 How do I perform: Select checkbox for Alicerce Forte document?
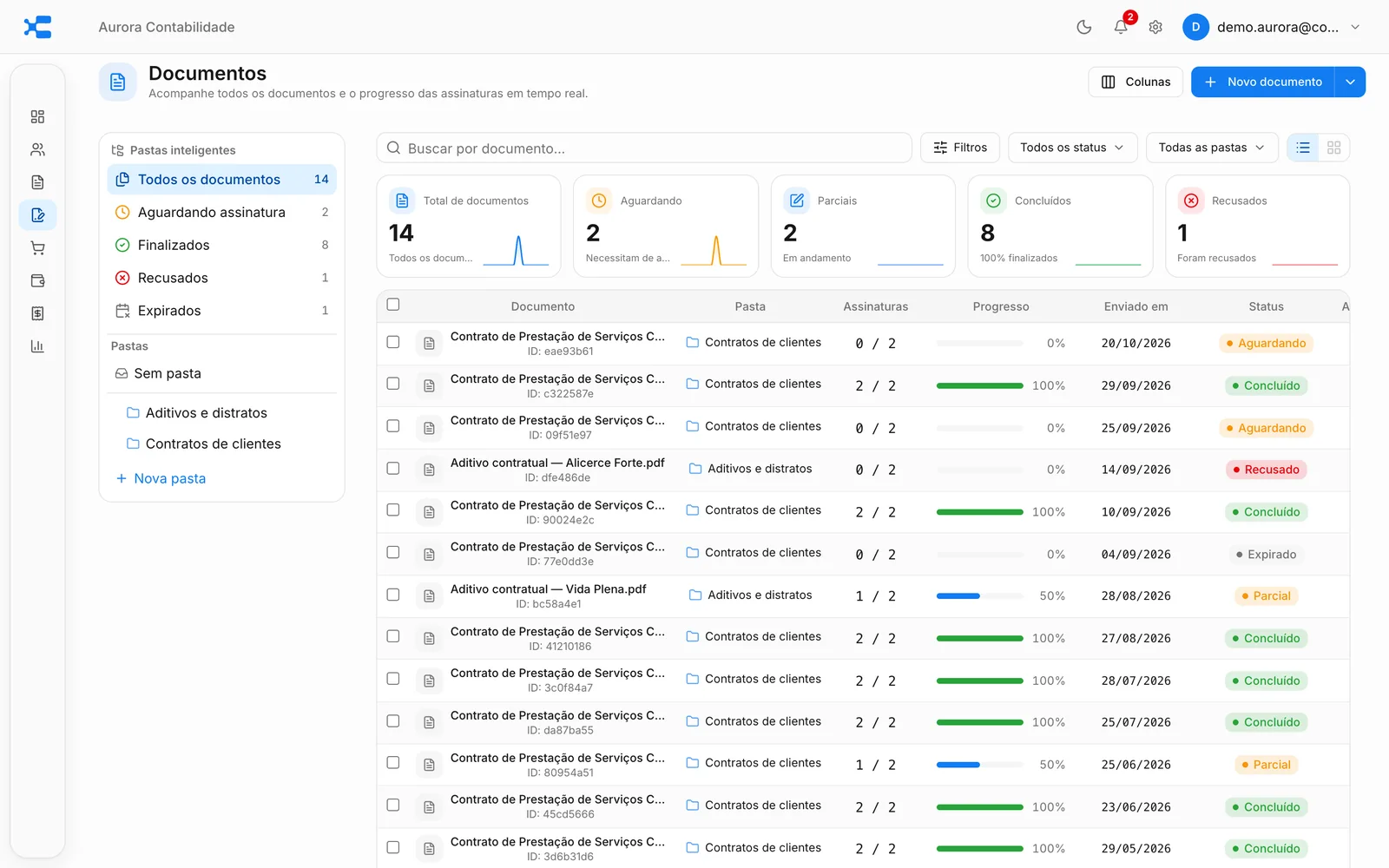coord(393,468)
